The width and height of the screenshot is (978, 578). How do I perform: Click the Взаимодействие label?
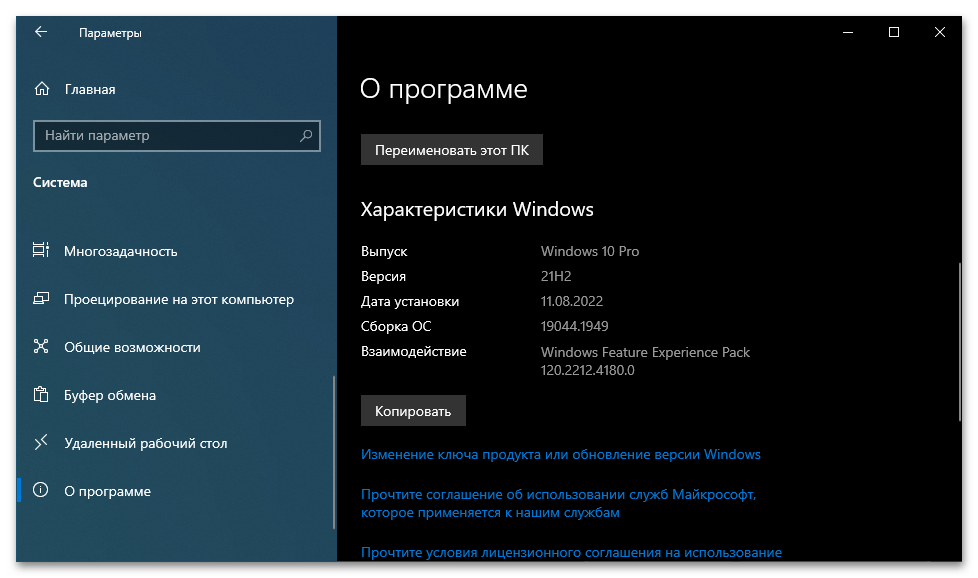[414, 352]
